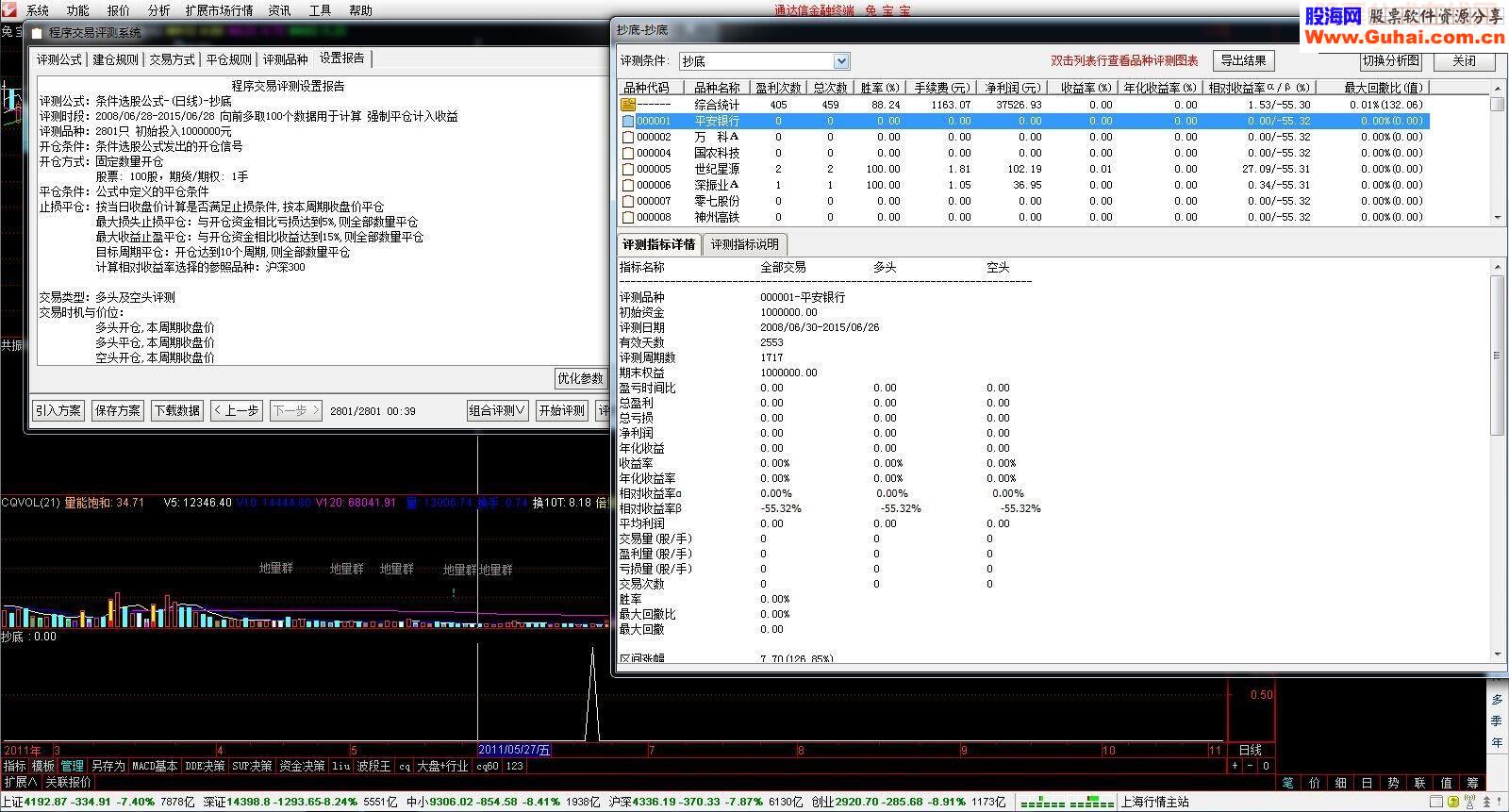The width and height of the screenshot is (1509, 812).
Task: Click the 细 button in the bottom right bar
Action: [x=1340, y=783]
